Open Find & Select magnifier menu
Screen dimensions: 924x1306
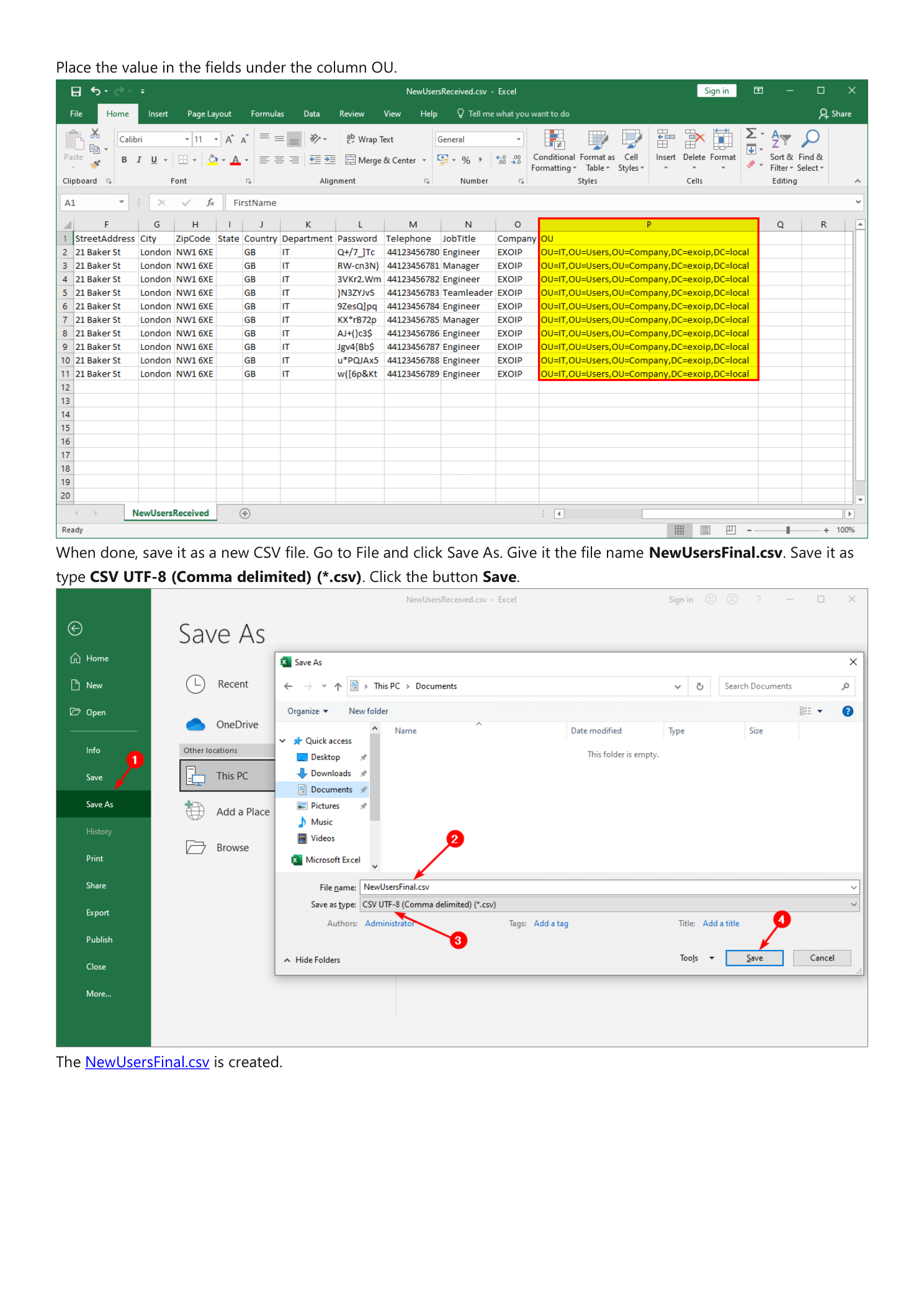[x=810, y=151]
